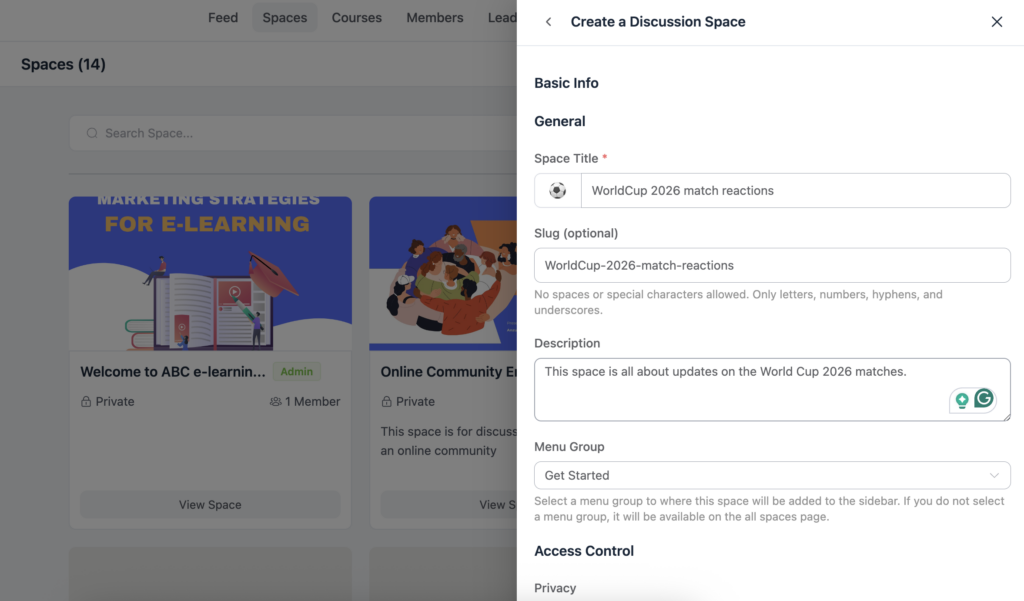Close the Create a Discussion Space panel
The width and height of the screenshot is (1024, 601).
pos(997,22)
